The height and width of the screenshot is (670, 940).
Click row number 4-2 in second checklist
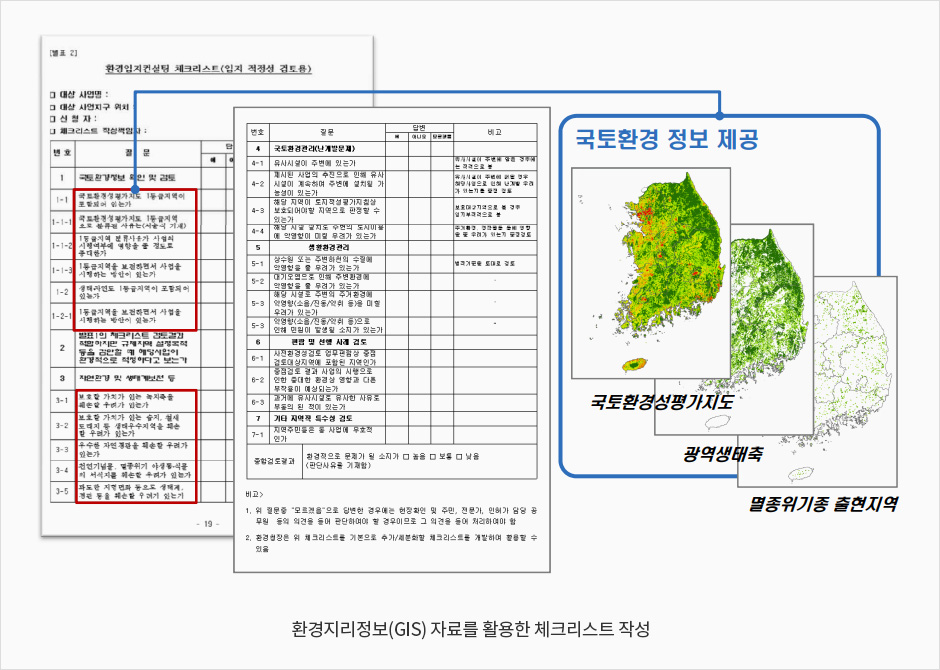click(x=258, y=184)
